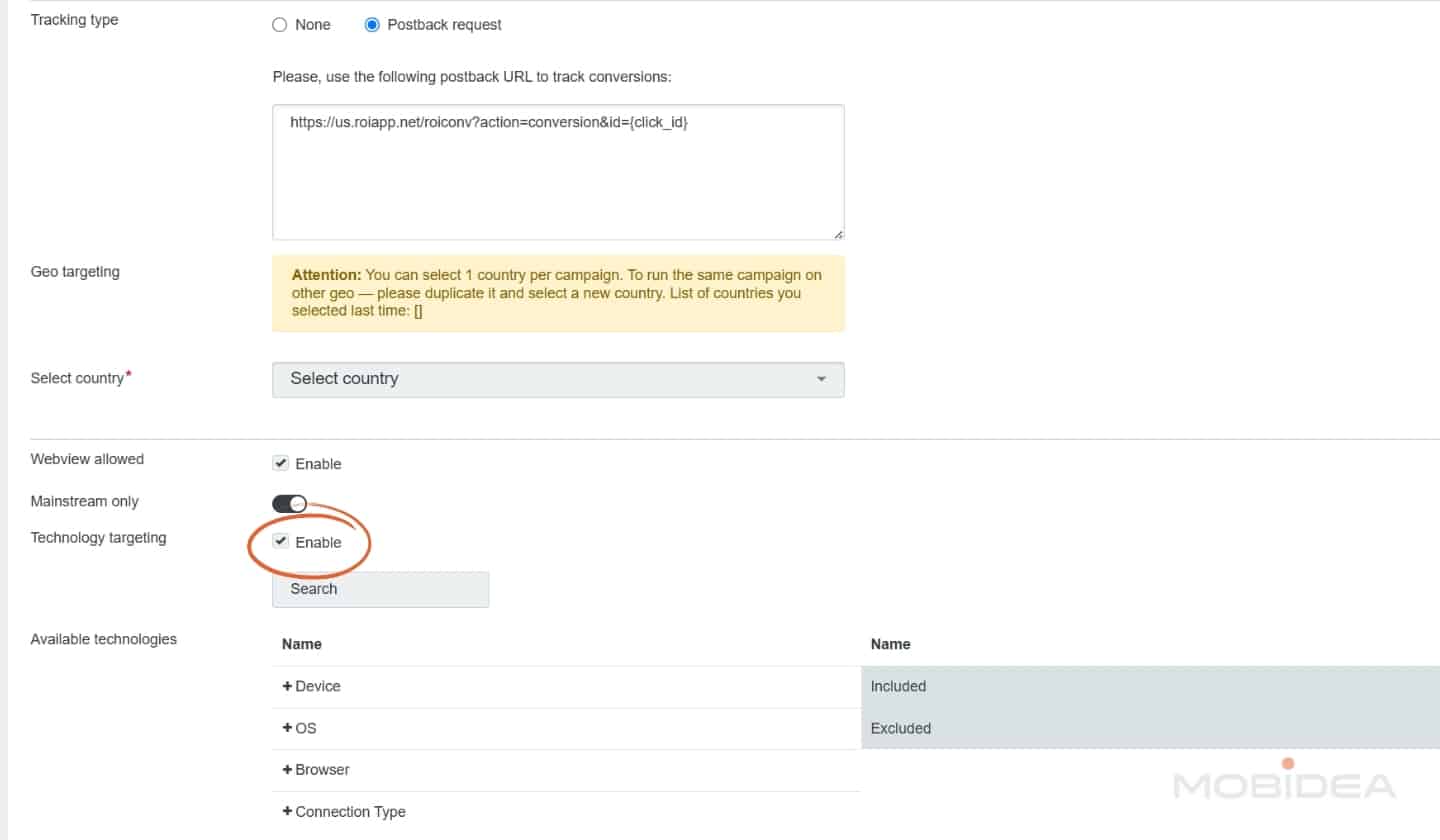
Task: Toggle the Mainstream only switch
Action: coord(289,503)
